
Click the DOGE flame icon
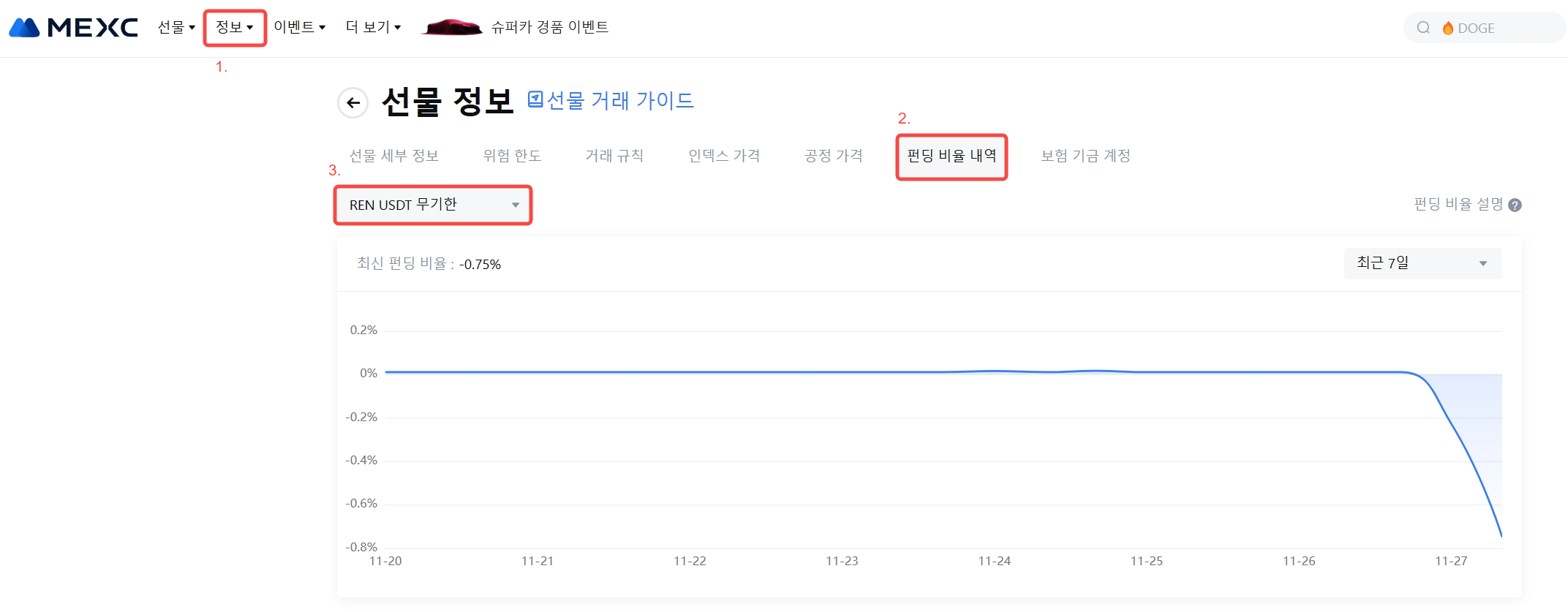pos(1447,28)
